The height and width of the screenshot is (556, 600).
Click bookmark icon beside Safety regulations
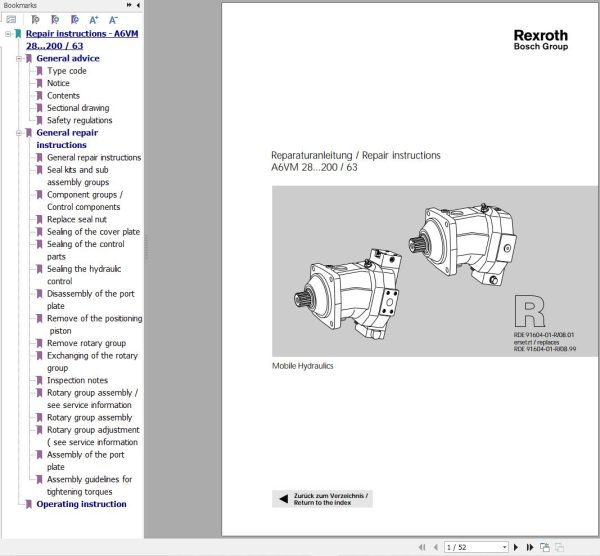click(39, 120)
